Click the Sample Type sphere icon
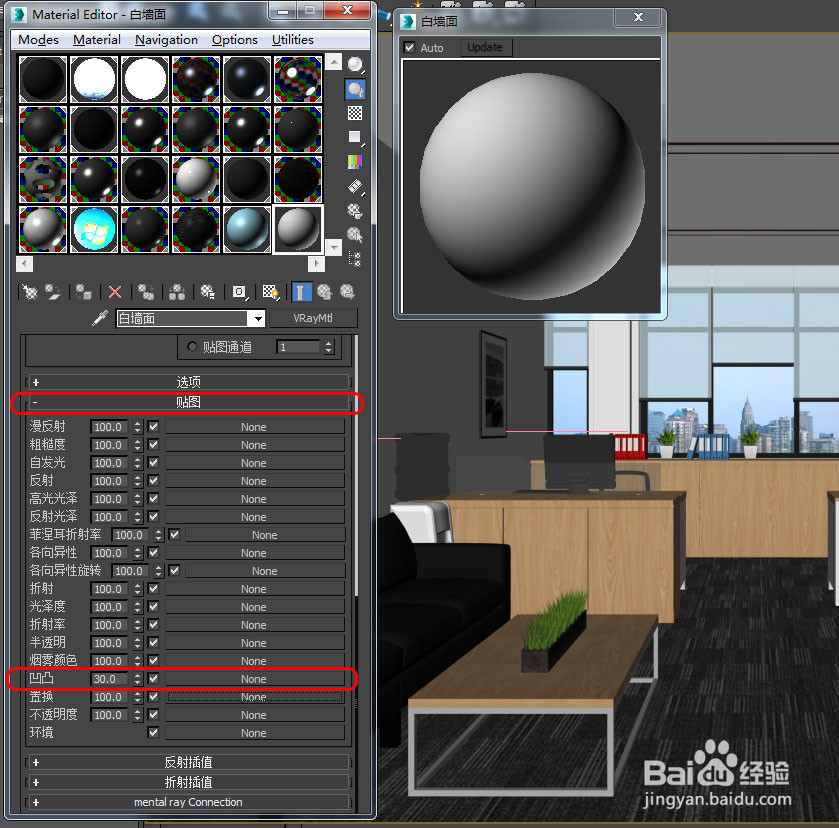 [355, 65]
